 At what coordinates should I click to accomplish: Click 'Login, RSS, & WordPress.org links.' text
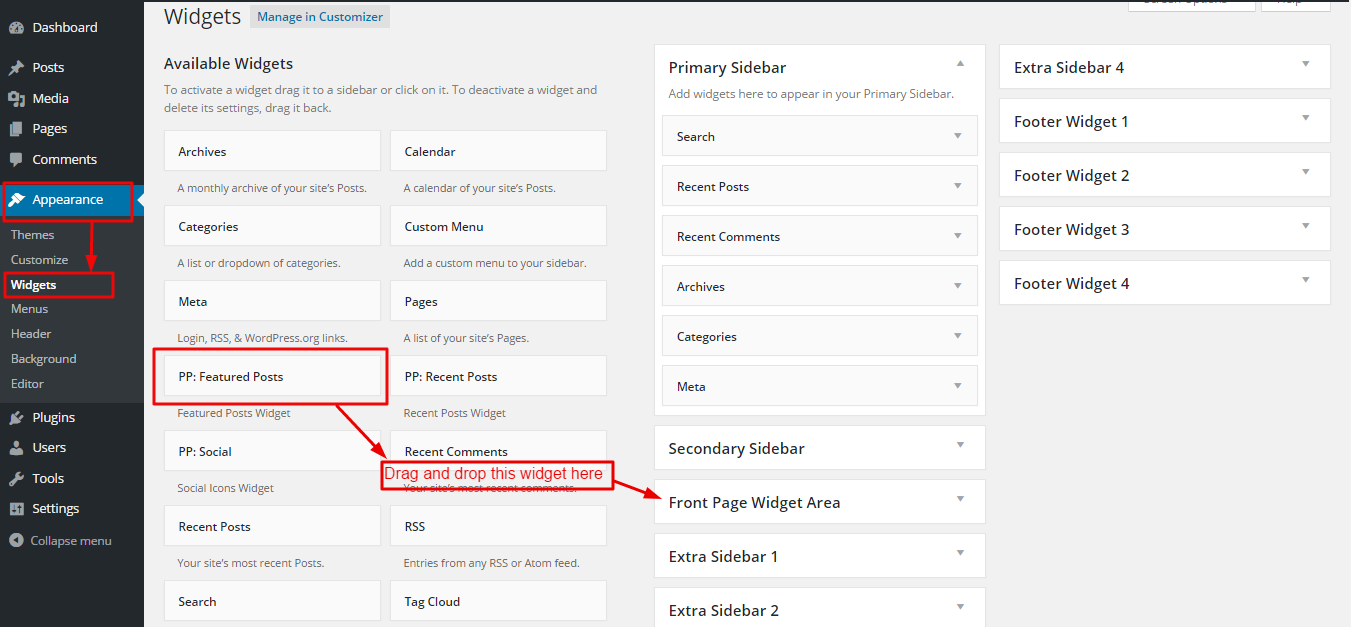262,338
